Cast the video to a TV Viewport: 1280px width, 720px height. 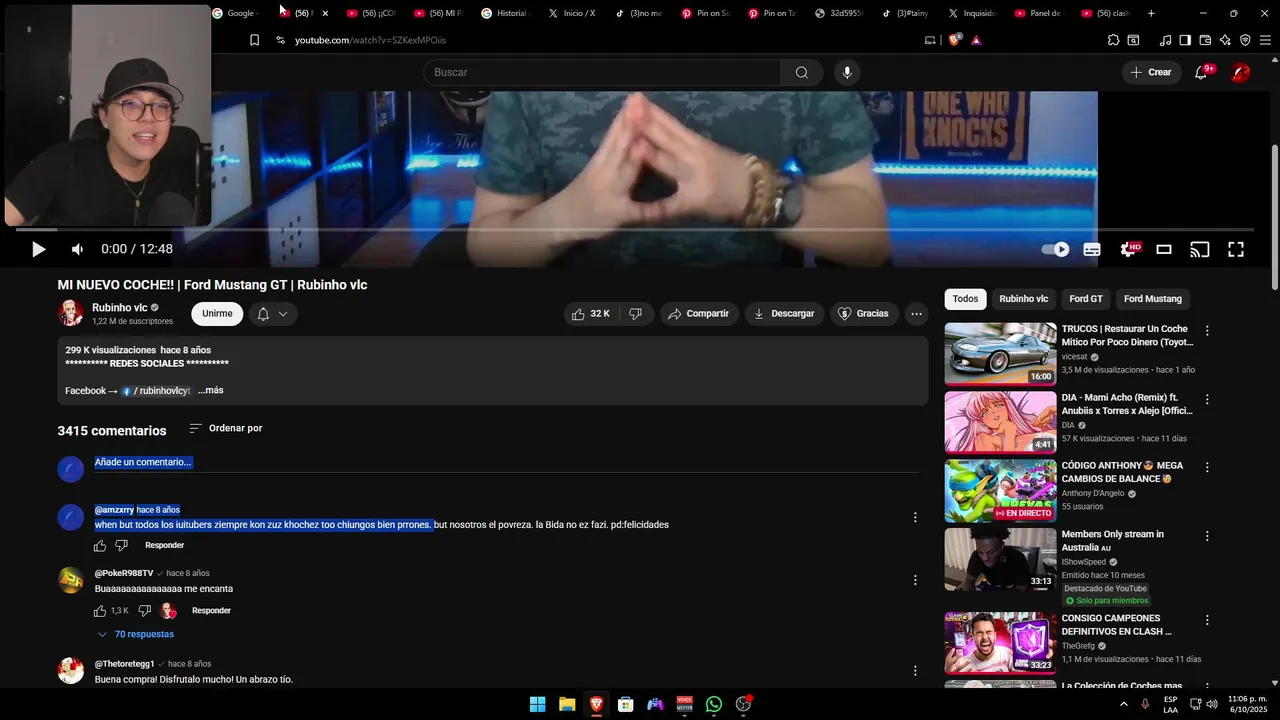[x=1200, y=250]
